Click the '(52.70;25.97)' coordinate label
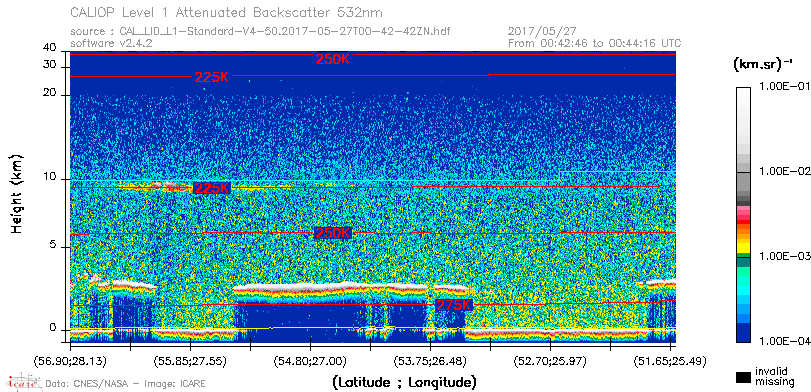Viewport: 811px width, 392px height. [x=551, y=360]
